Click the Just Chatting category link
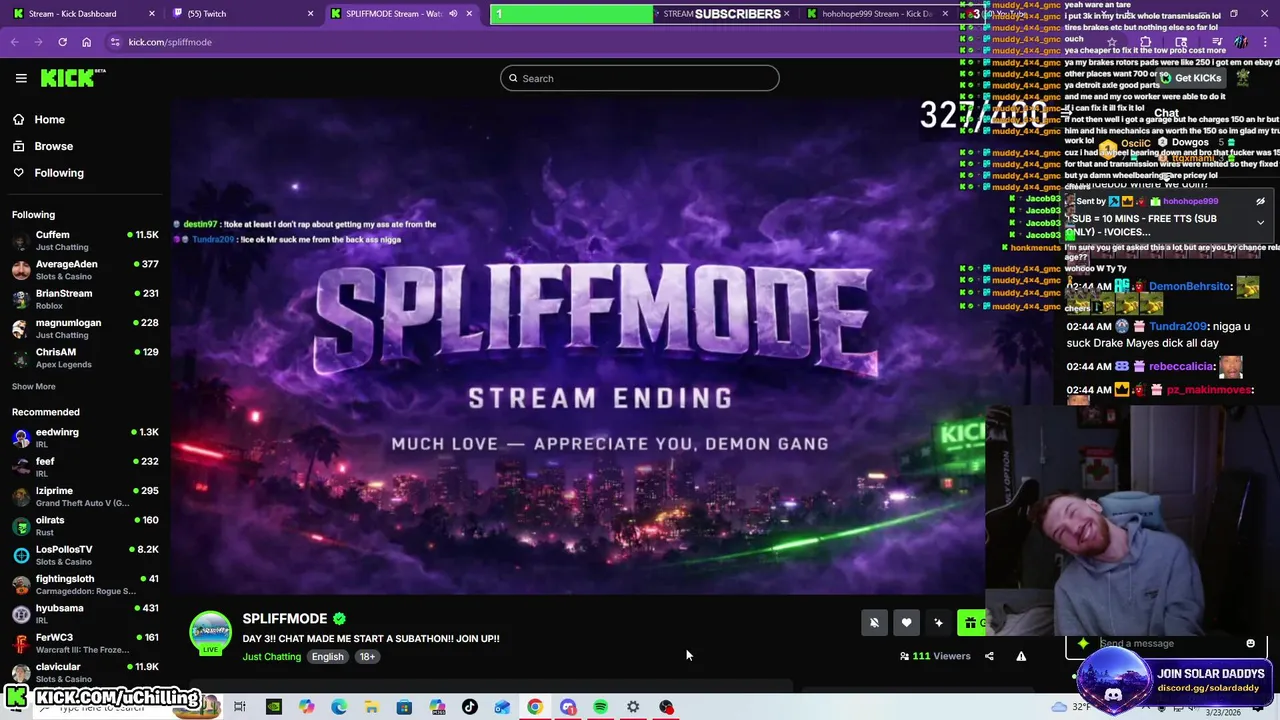 [x=271, y=657]
